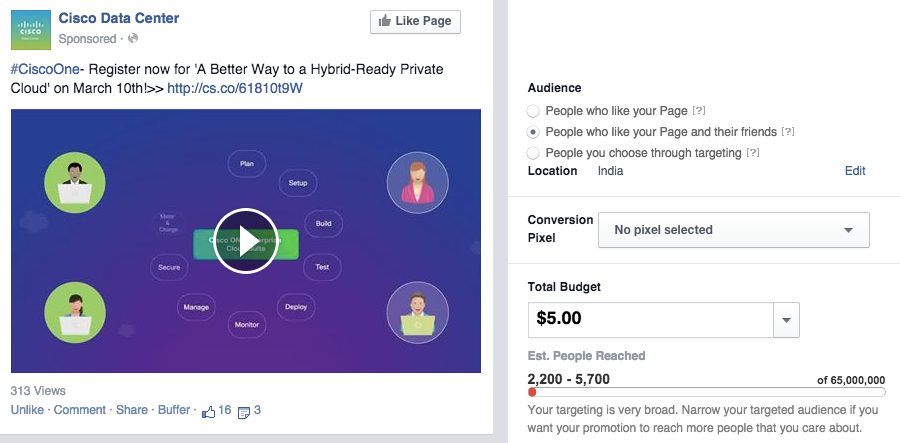Select People you choose through targeting option
Image resolution: width=900 pixels, height=443 pixels.
click(x=533, y=153)
